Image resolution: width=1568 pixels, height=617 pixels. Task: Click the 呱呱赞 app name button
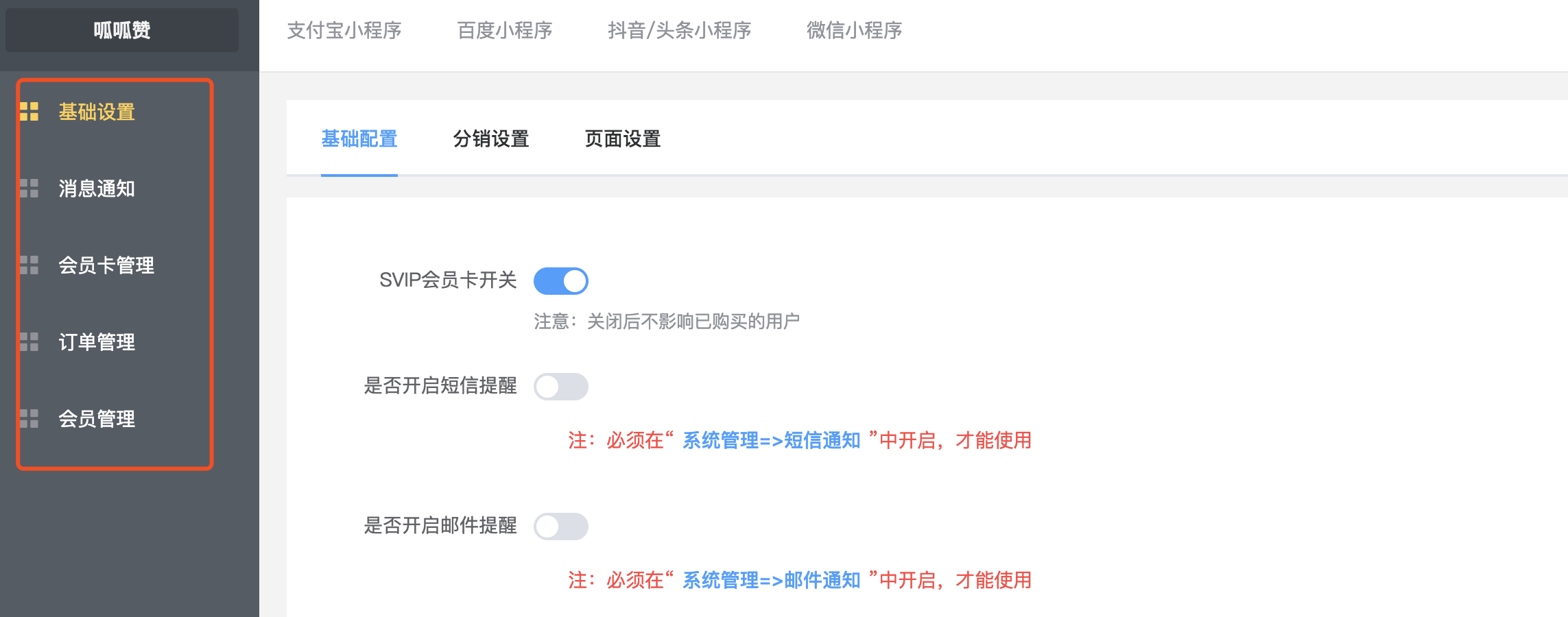point(122,30)
